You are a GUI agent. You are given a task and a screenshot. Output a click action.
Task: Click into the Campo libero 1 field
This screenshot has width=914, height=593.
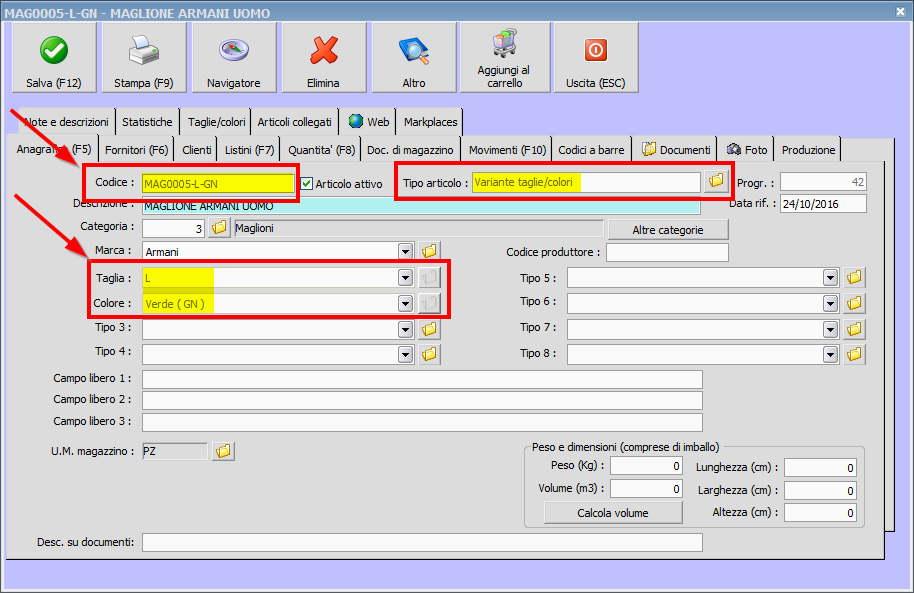point(422,379)
